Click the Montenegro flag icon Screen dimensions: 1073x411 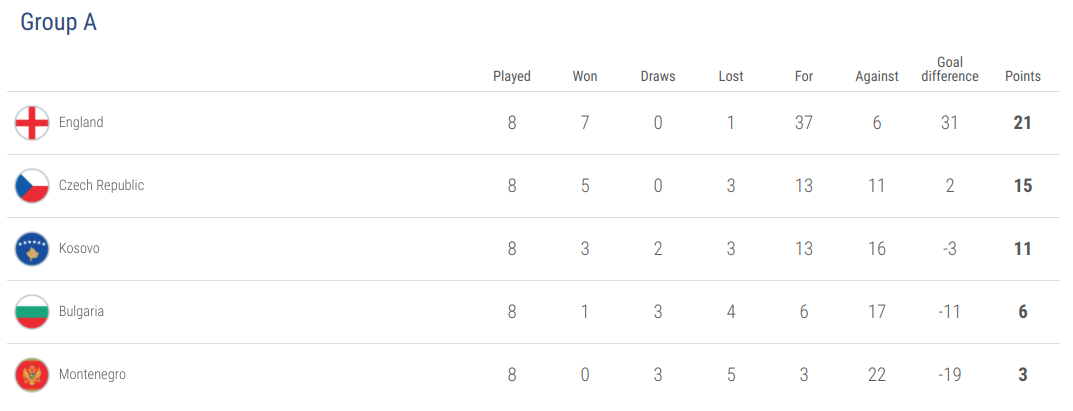click(32, 375)
